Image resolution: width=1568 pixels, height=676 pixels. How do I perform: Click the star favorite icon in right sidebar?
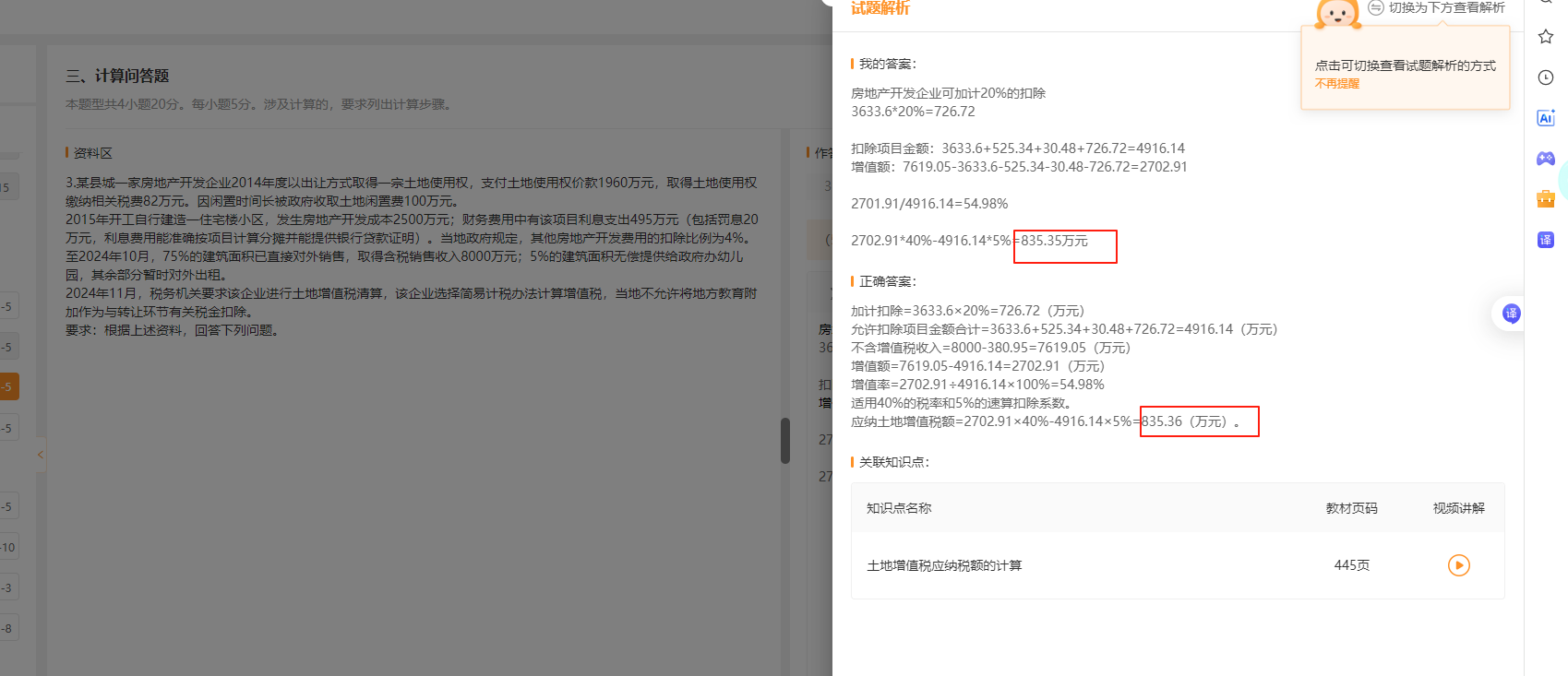[1546, 37]
